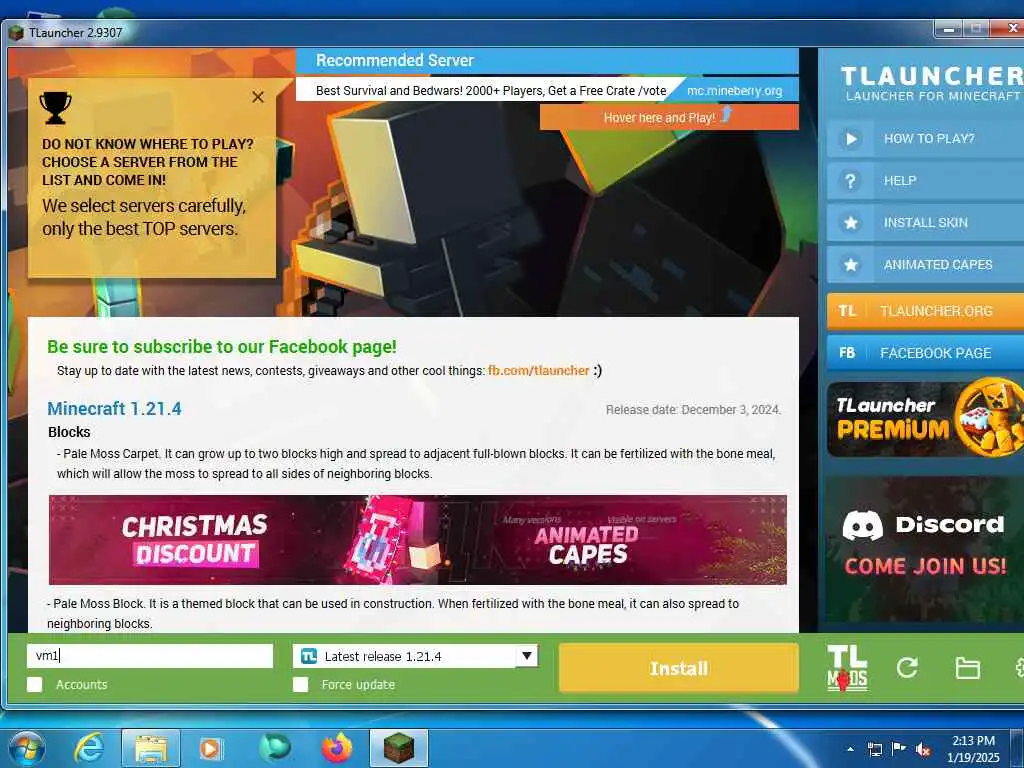
Task: Click the Release date December 3, 2024 text
Action: 693,410
